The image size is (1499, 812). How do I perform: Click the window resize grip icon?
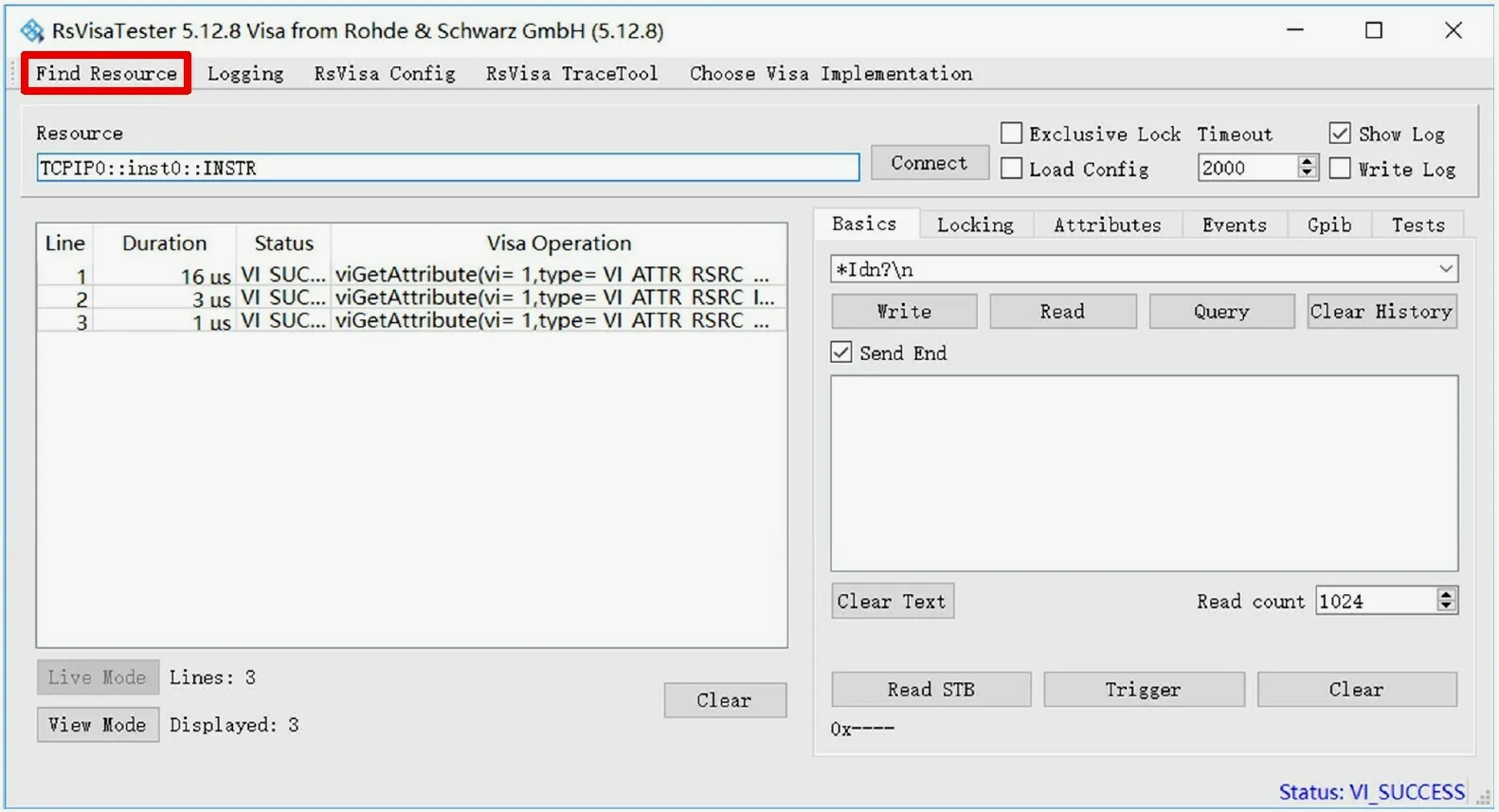[1483, 798]
